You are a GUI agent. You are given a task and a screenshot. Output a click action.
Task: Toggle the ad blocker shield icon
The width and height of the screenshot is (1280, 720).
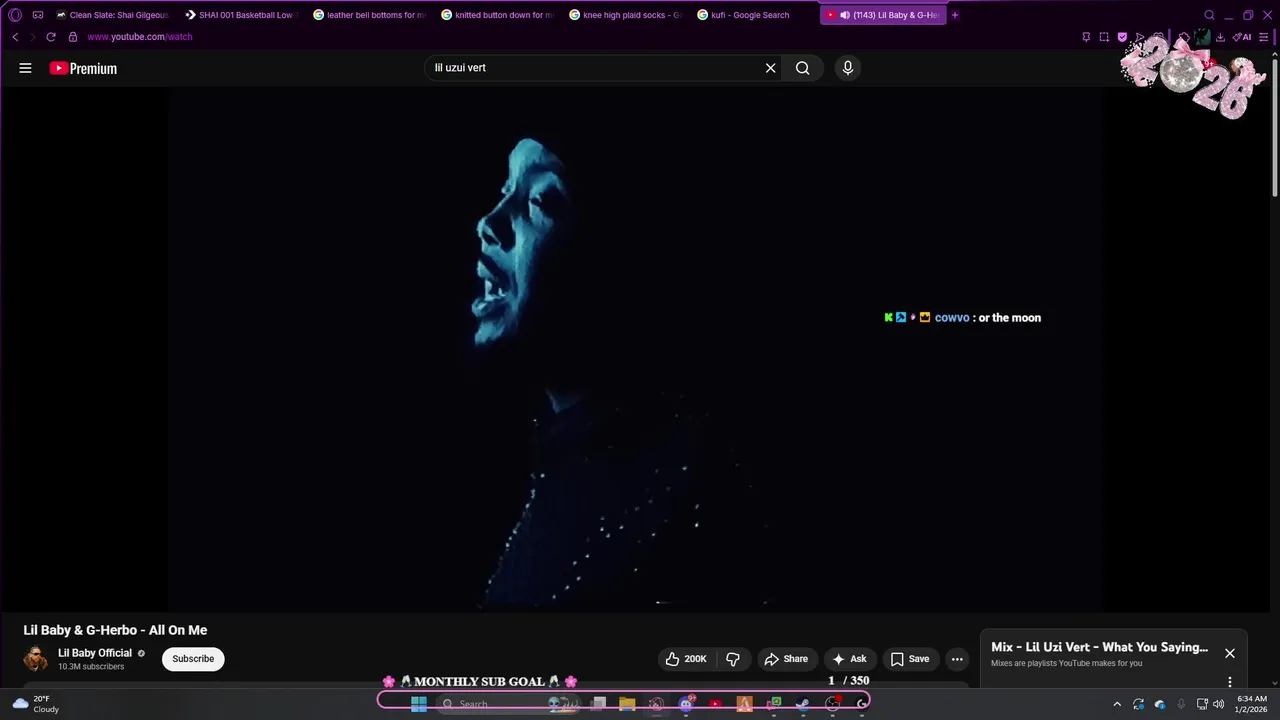click(x=1122, y=37)
